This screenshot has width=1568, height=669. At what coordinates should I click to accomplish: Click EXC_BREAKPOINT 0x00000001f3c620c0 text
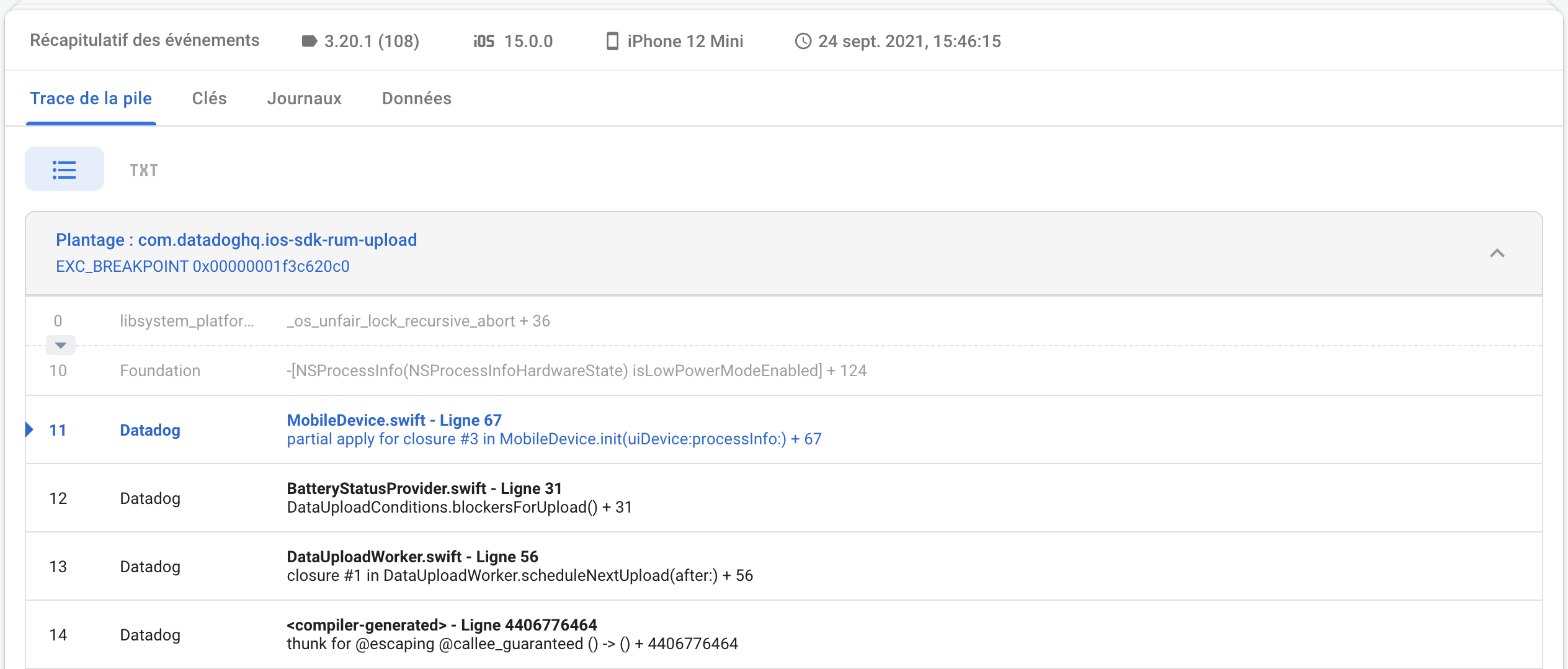coord(203,266)
